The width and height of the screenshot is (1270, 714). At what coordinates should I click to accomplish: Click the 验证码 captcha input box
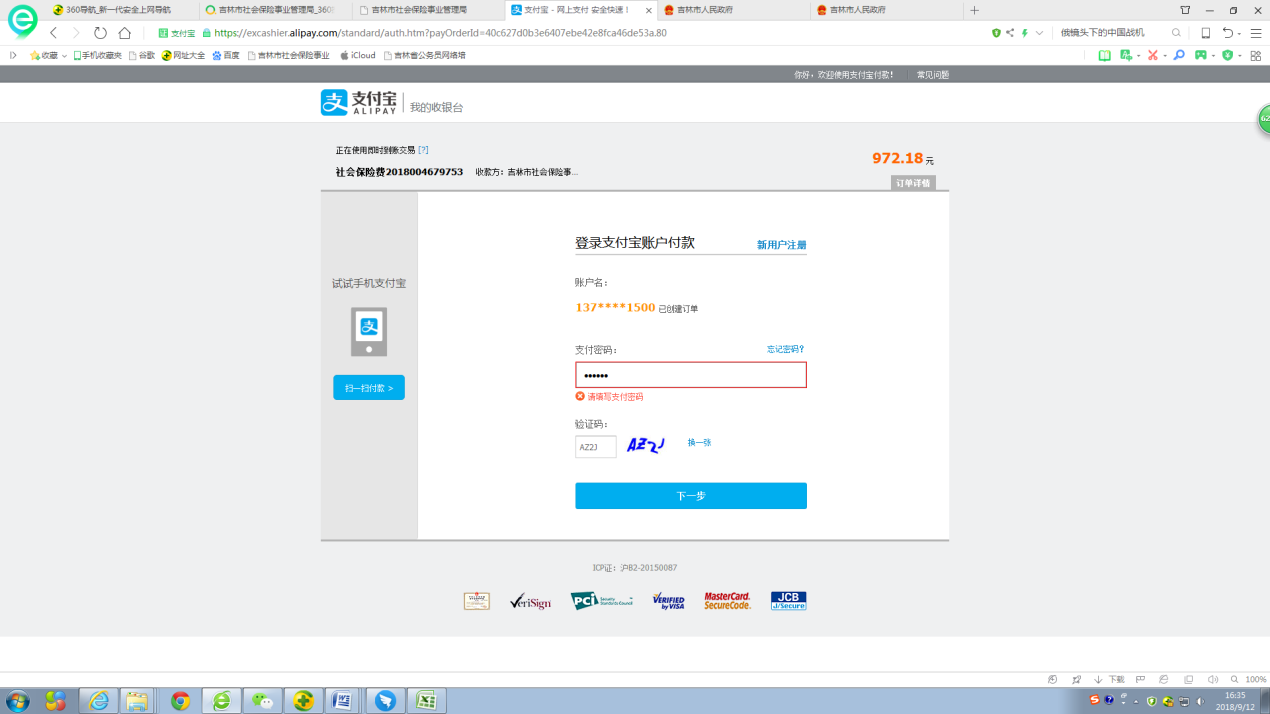coord(596,447)
